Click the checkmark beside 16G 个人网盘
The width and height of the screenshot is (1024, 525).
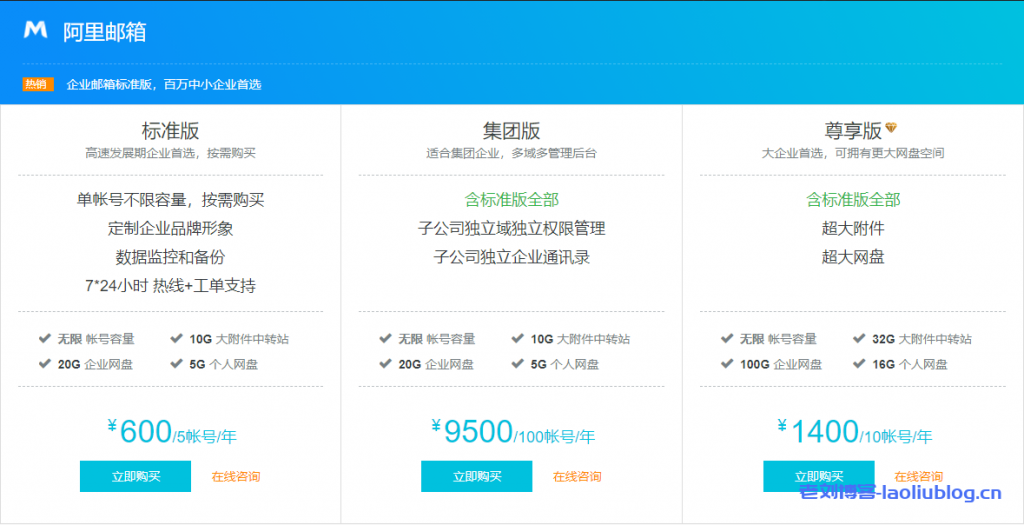coord(859,364)
